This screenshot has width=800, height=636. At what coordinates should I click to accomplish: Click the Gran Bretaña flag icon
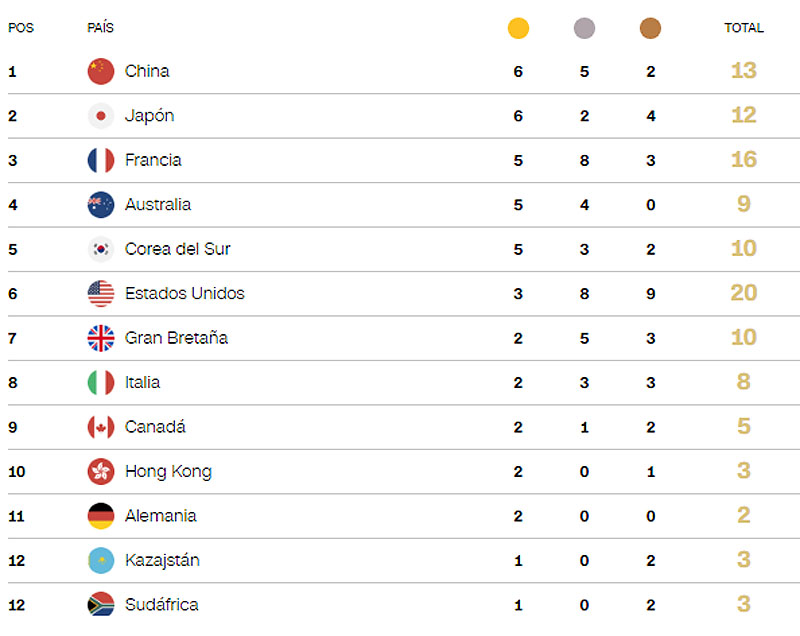(101, 338)
